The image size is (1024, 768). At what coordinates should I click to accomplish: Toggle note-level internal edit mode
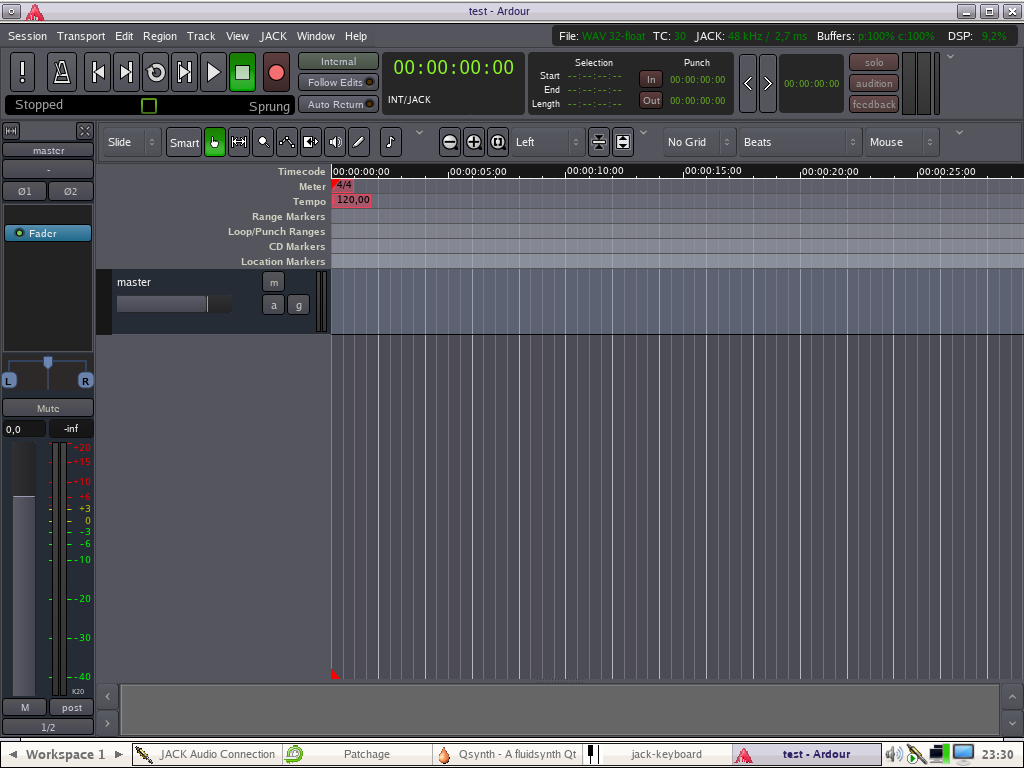pos(391,142)
